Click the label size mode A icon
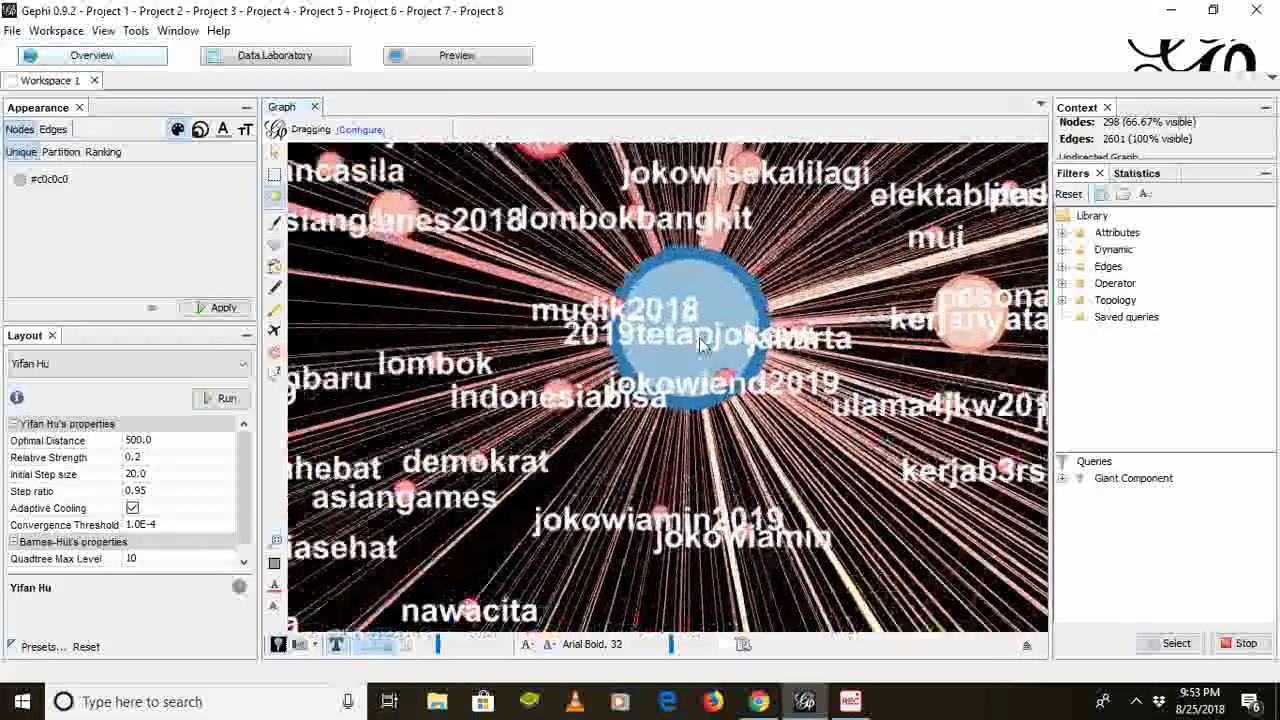Screen dimensions: 1280x720 527,645
